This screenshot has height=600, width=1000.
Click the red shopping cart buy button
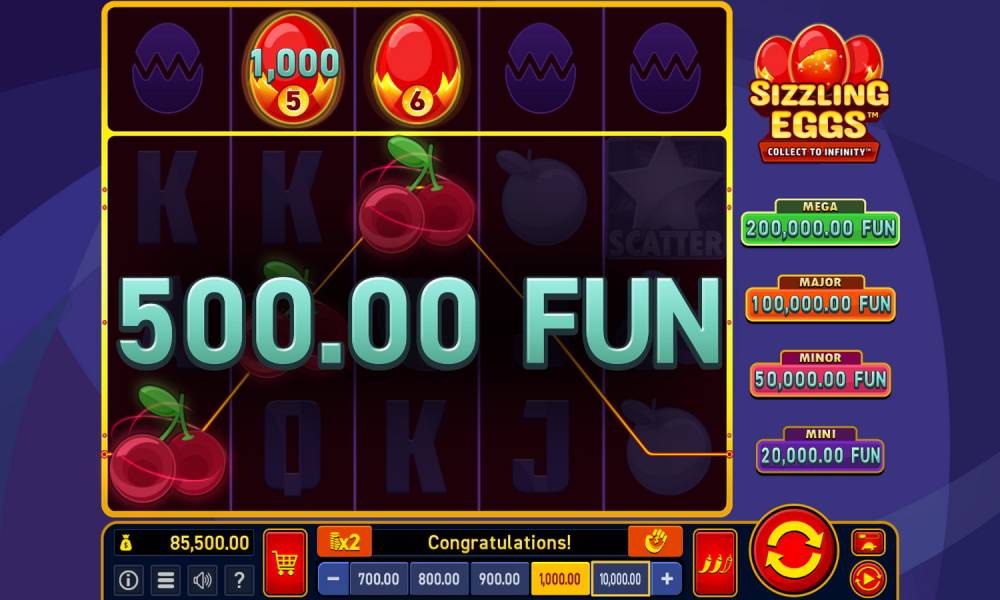coord(285,562)
